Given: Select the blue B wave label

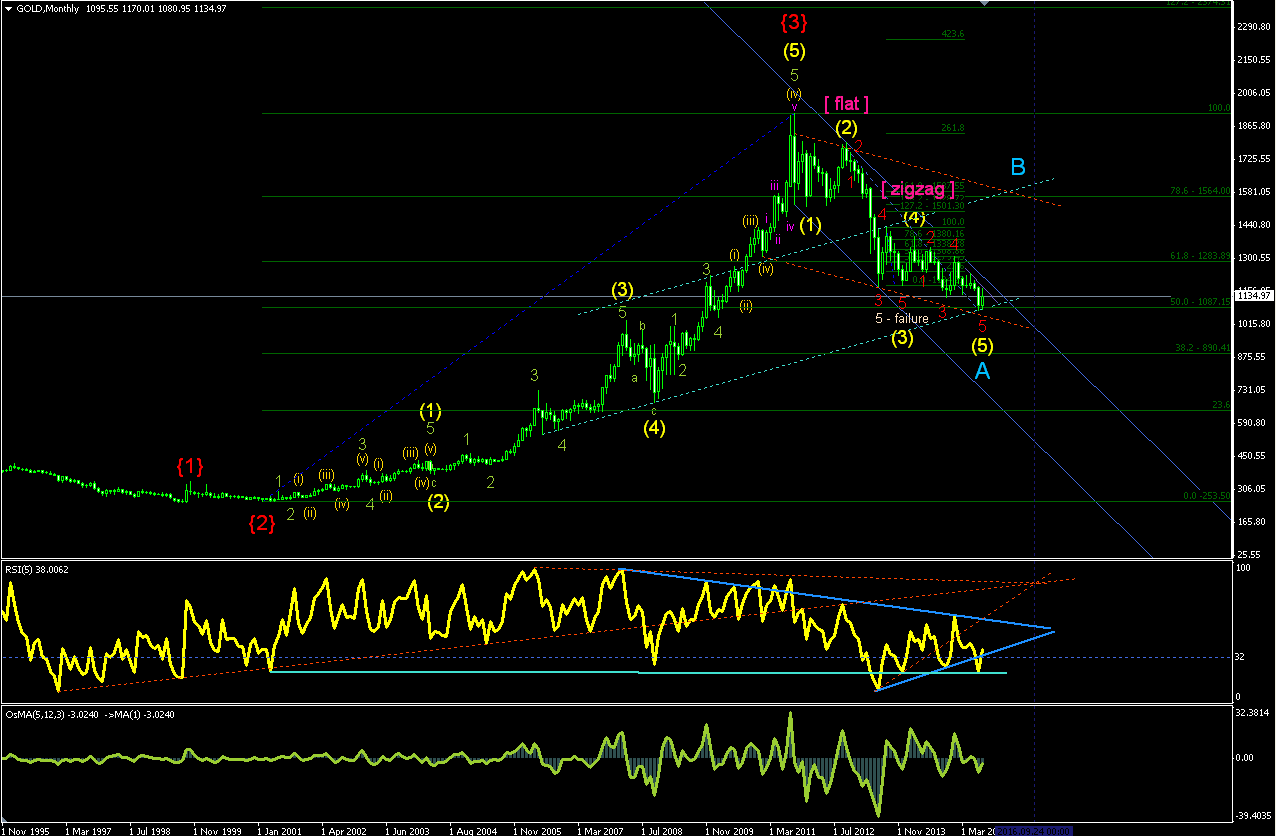Looking at the screenshot, I should (1017, 167).
